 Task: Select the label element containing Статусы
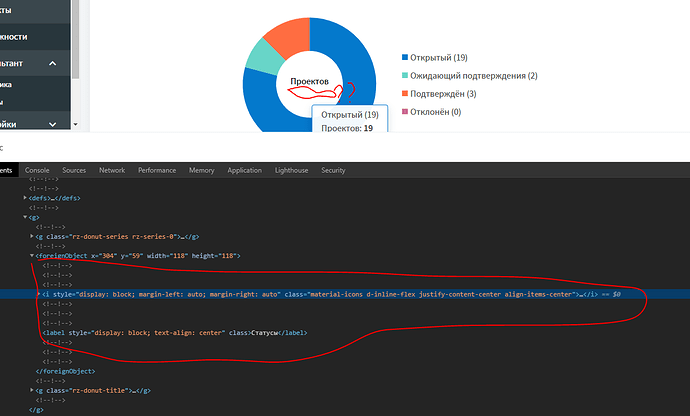click(175, 333)
